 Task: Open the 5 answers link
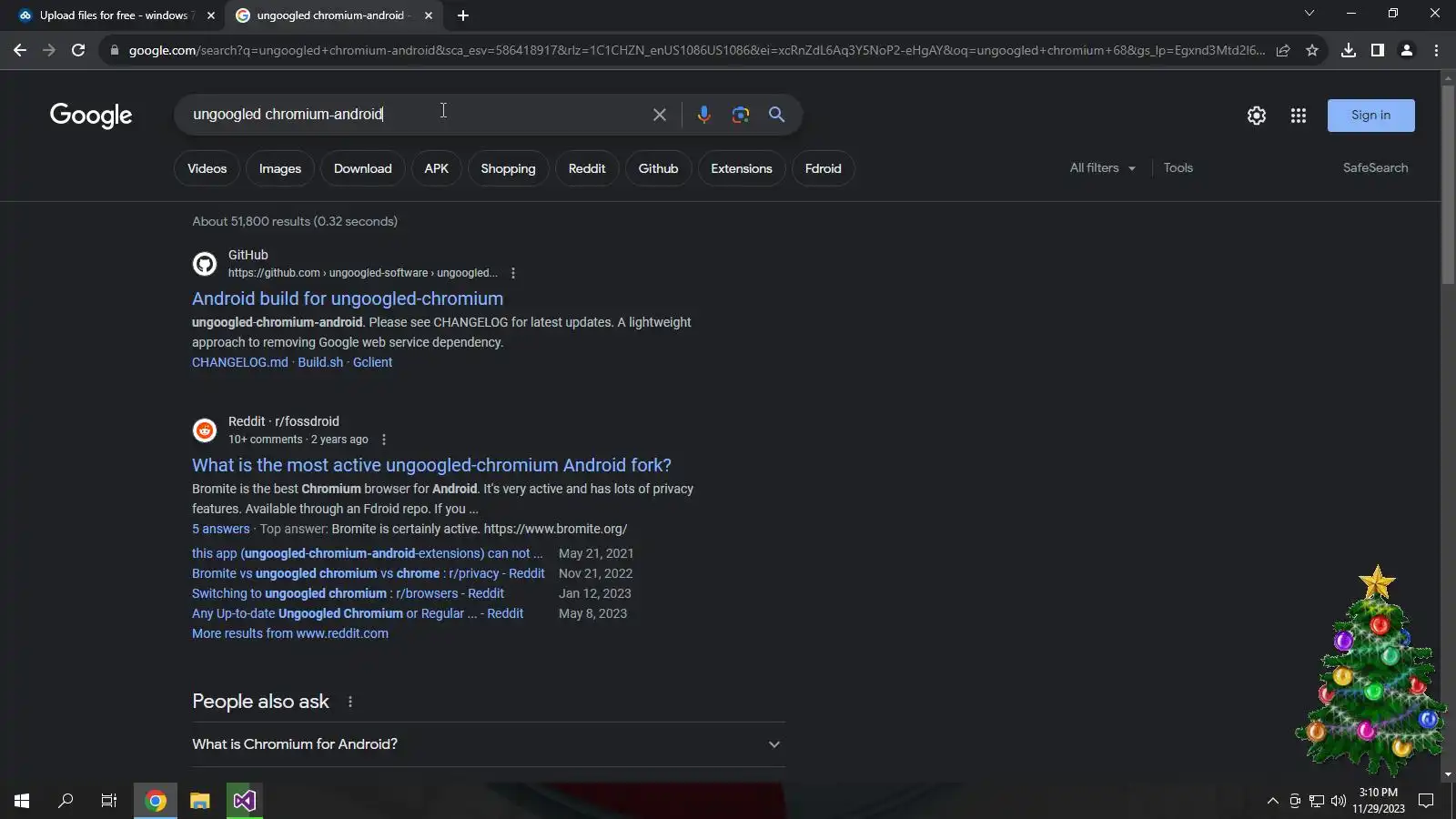pyautogui.click(x=221, y=529)
